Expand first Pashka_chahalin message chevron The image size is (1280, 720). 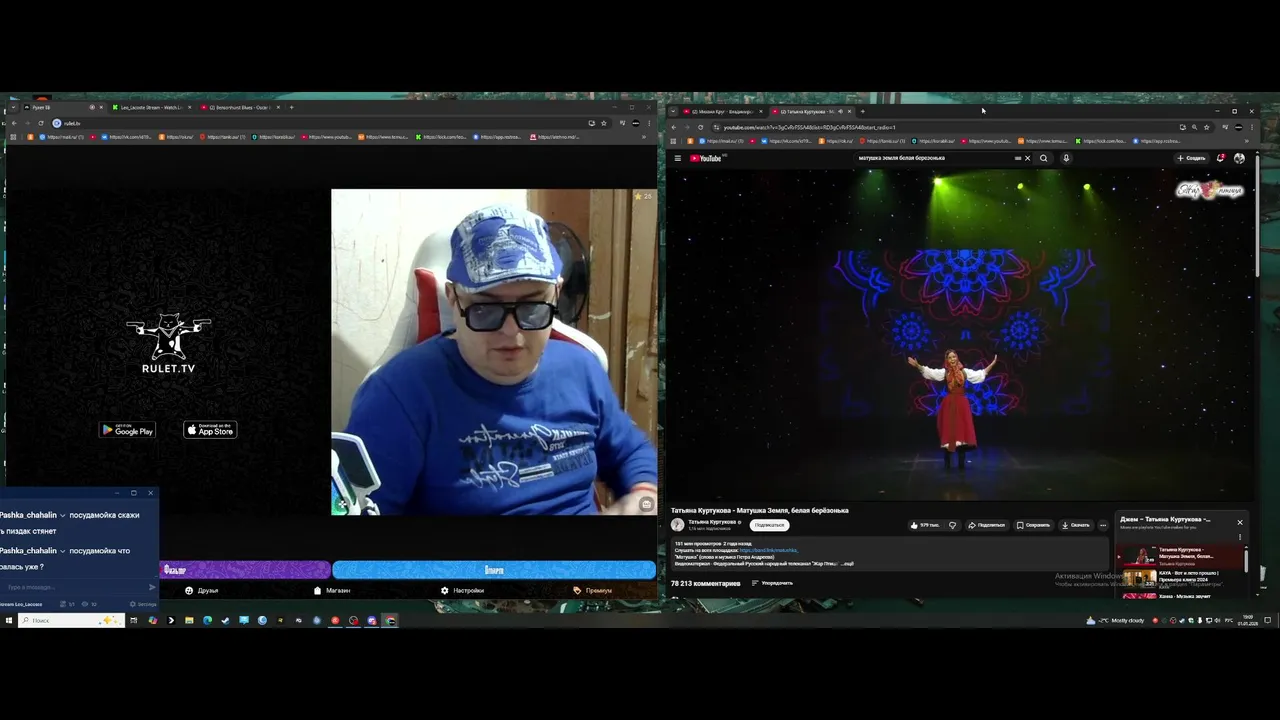[63, 515]
